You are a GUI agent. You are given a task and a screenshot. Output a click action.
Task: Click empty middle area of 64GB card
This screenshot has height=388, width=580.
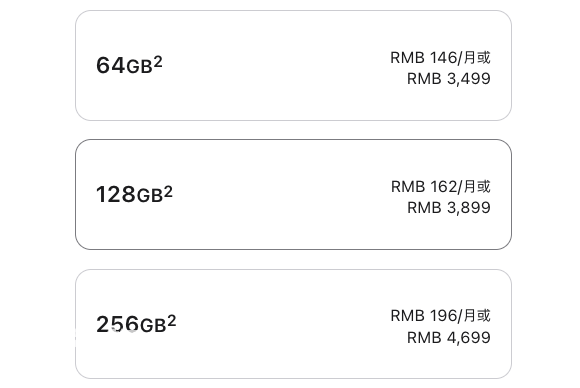[x=276, y=65]
